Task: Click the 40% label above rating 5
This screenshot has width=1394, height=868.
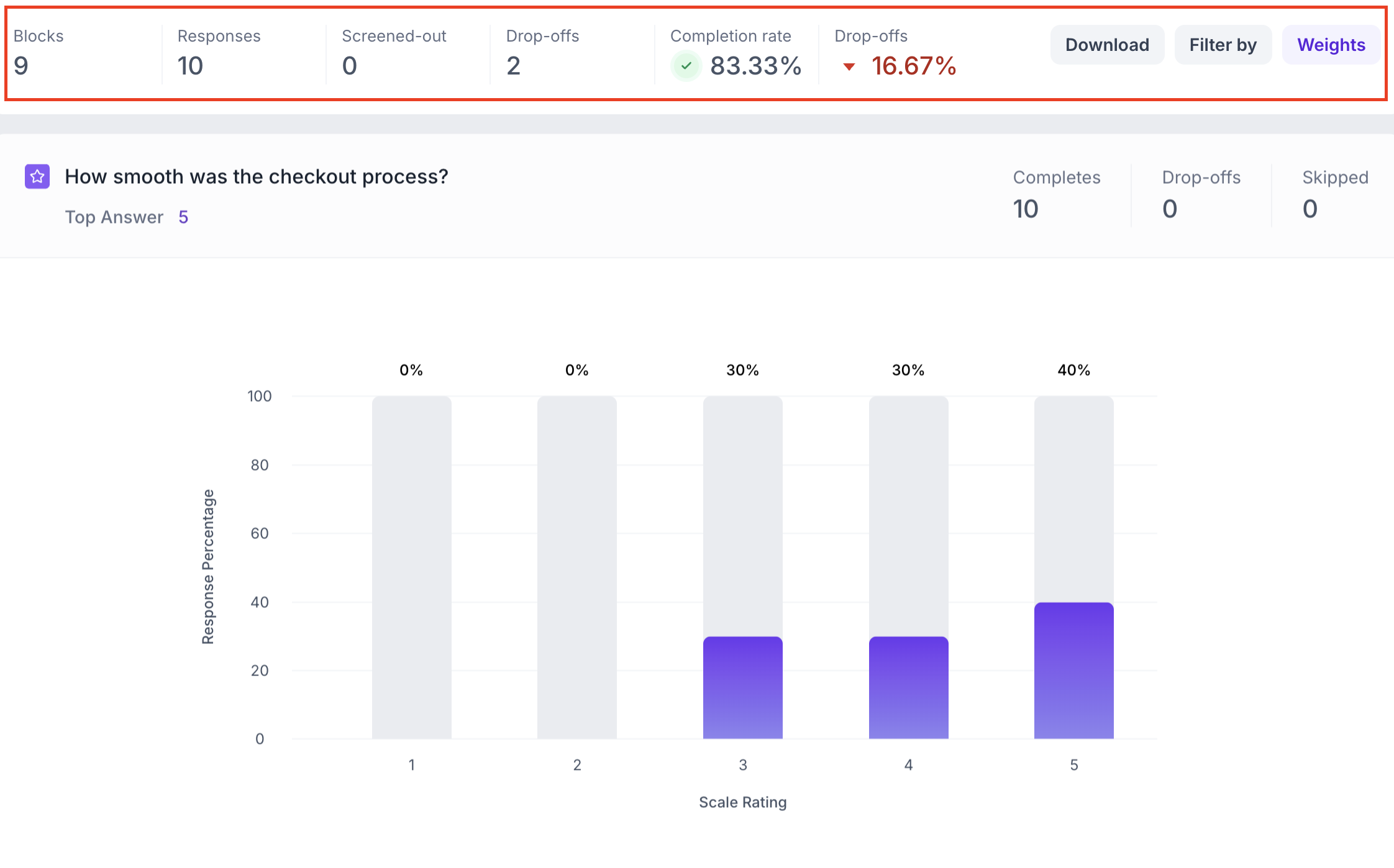Action: tap(1073, 370)
